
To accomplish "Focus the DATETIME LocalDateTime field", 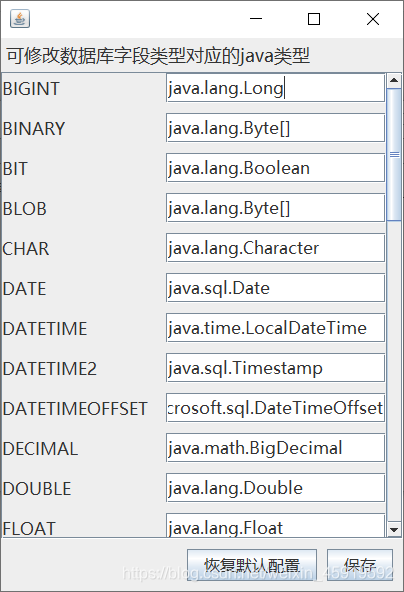I will click(275, 328).
